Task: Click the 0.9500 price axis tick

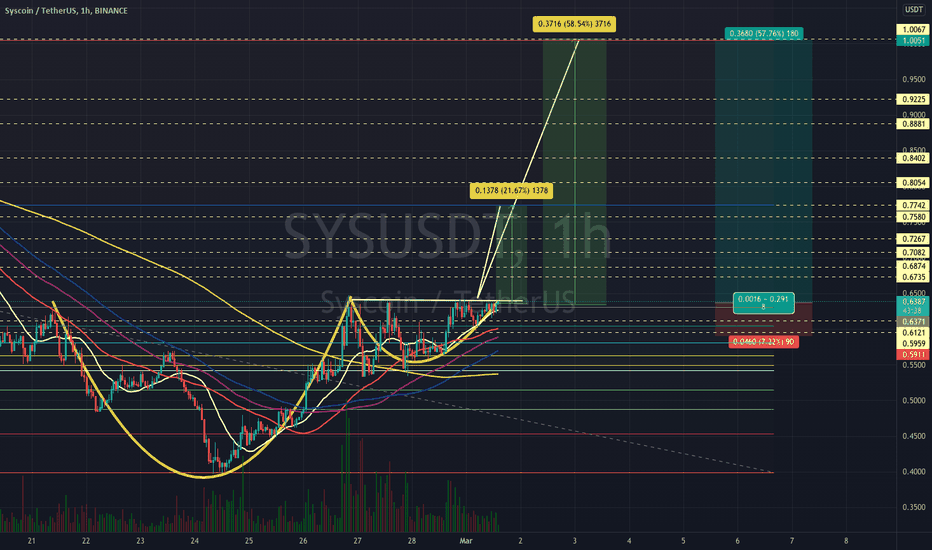Action: [x=914, y=79]
